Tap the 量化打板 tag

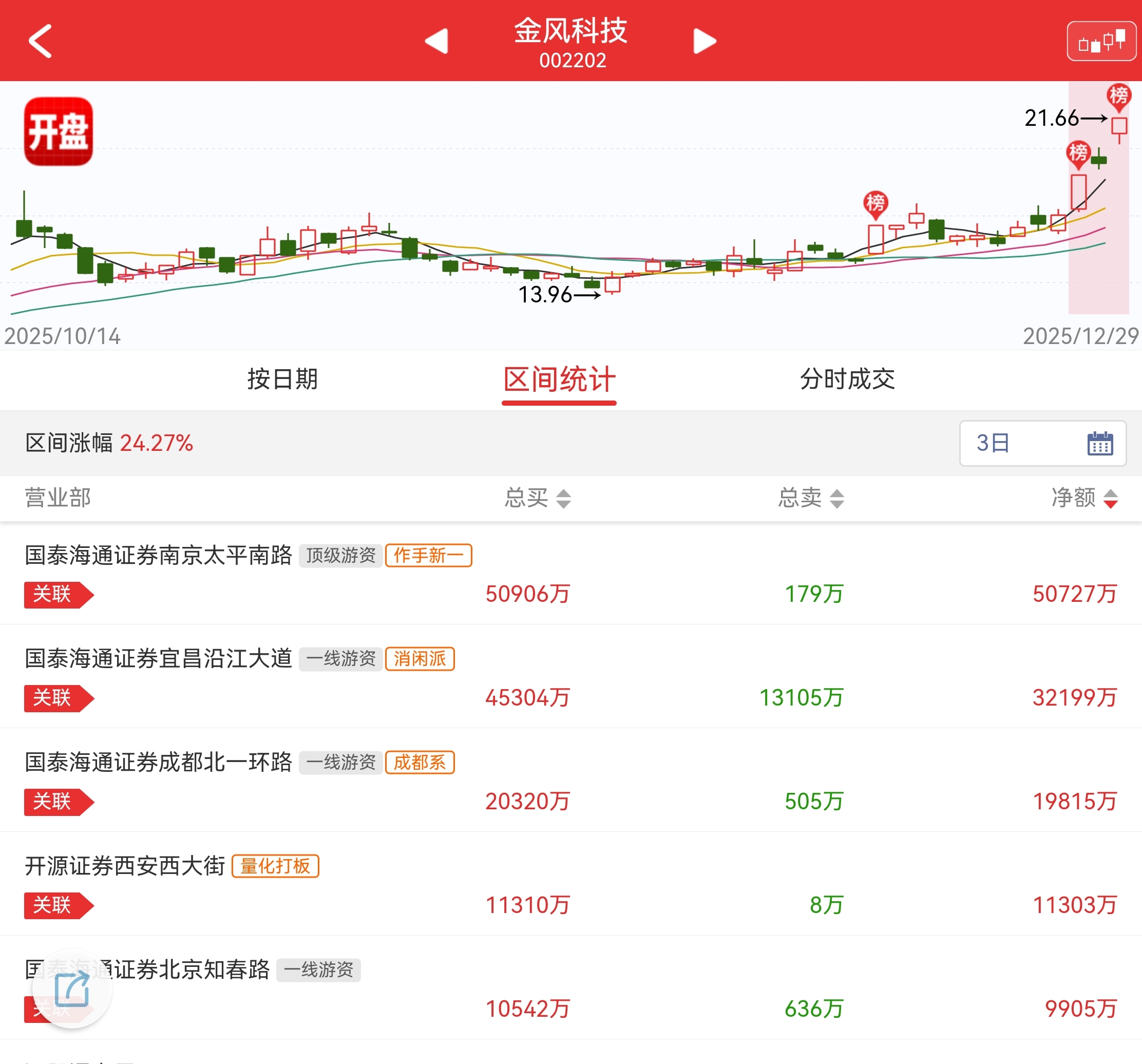tap(275, 866)
